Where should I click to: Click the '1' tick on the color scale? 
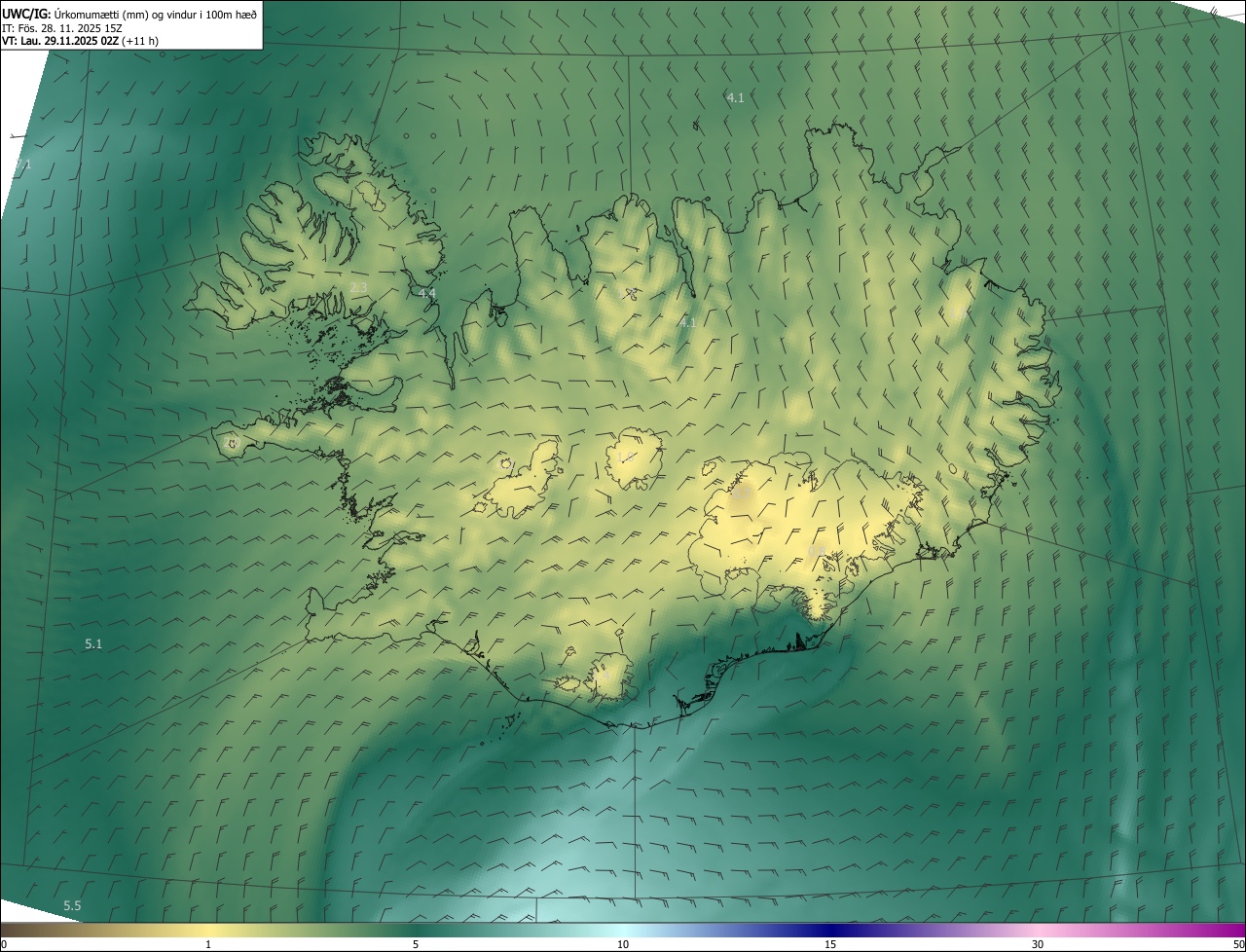pyautogui.click(x=208, y=944)
